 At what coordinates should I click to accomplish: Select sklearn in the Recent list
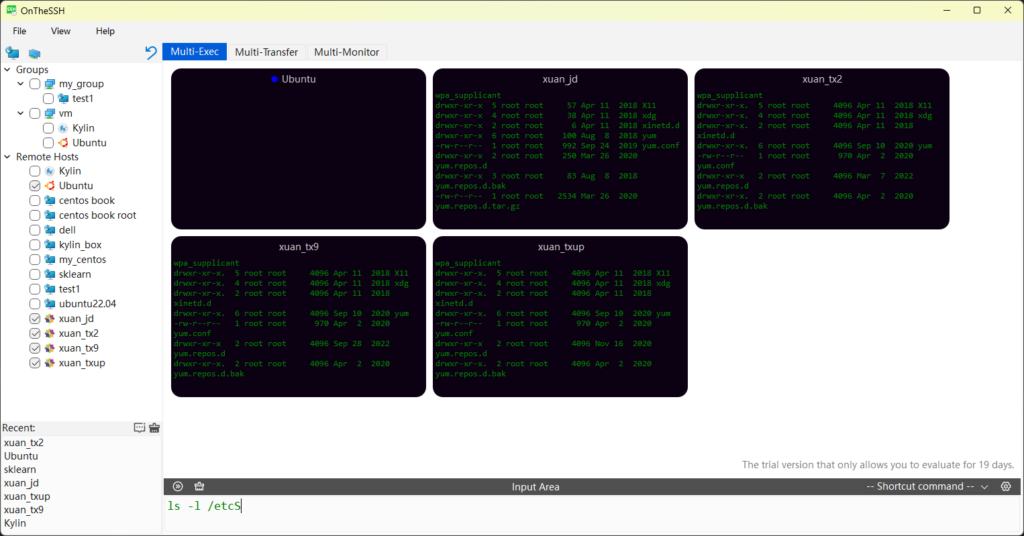pos(20,469)
